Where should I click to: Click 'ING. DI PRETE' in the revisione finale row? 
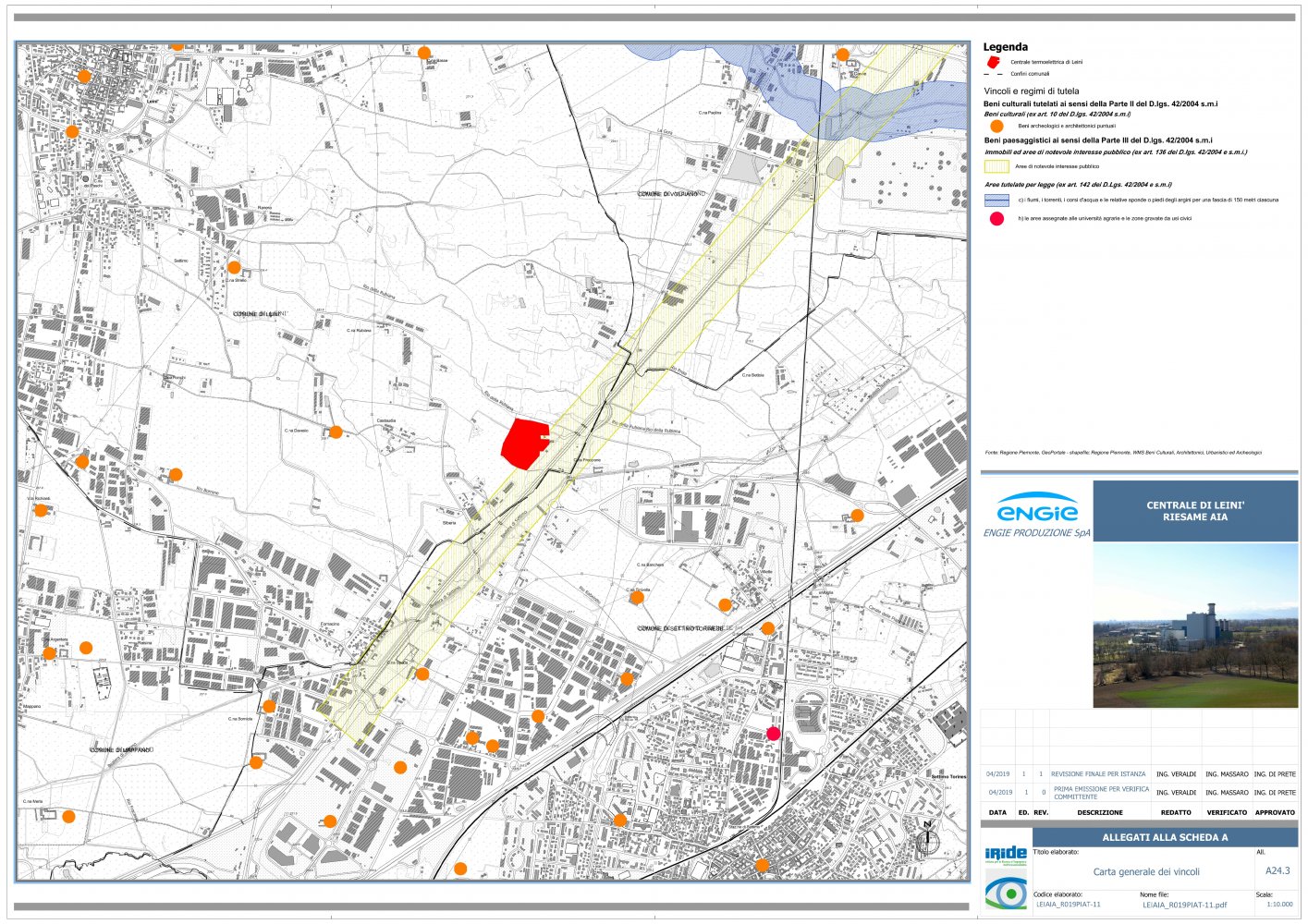point(1275,774)
